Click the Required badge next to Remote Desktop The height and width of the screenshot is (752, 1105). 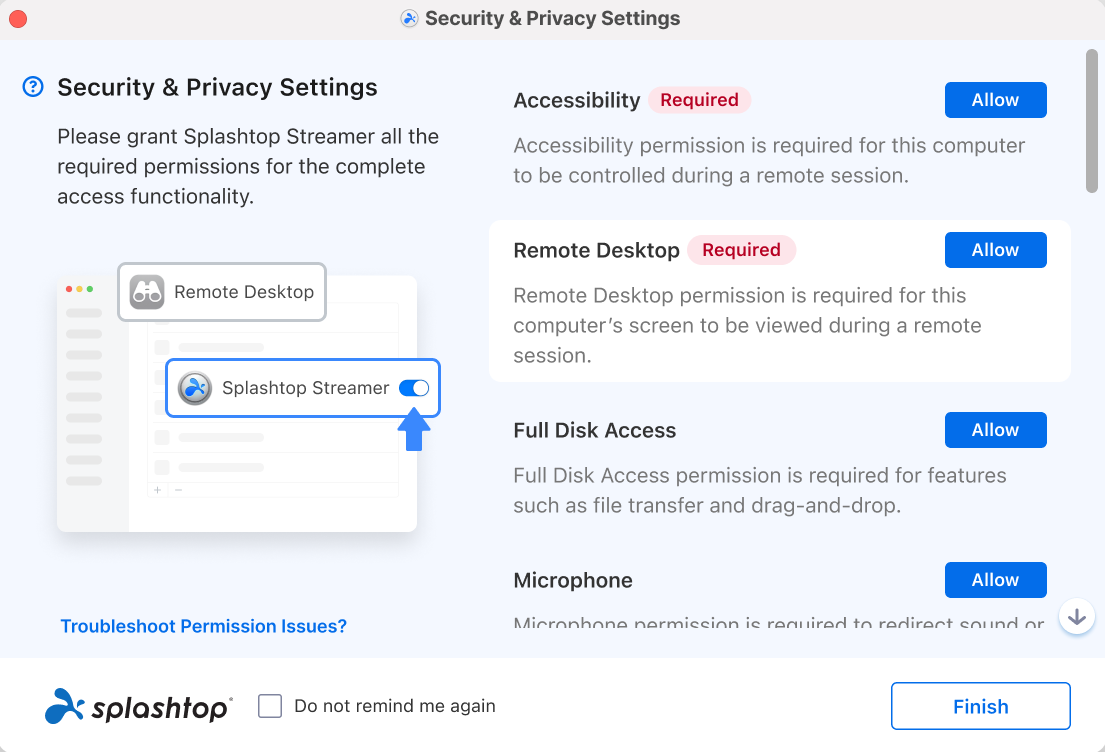pos(741,250)
